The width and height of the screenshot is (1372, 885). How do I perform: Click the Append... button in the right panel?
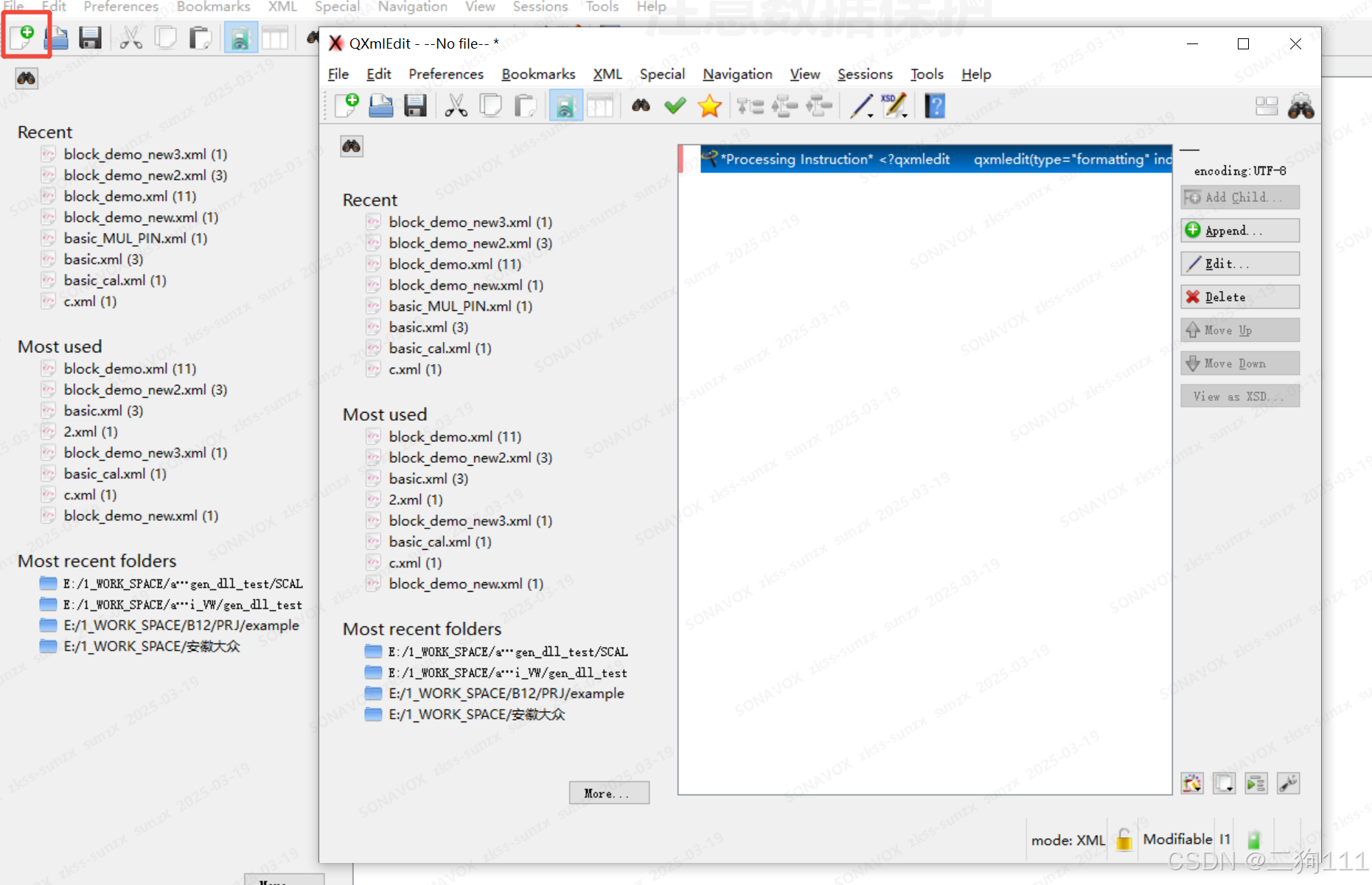[x=1239, y=230]
